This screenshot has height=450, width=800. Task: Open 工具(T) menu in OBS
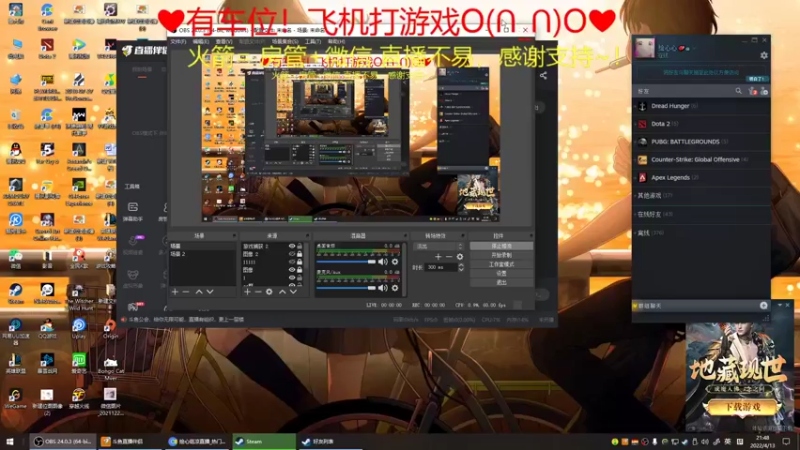coord(313,41)
